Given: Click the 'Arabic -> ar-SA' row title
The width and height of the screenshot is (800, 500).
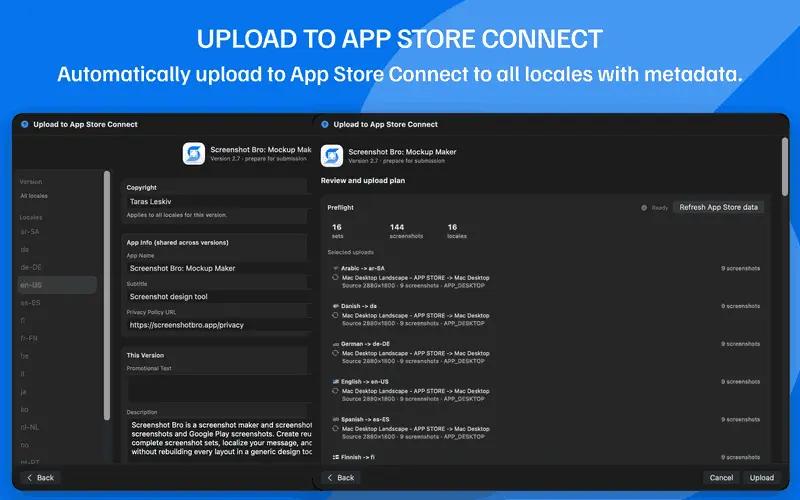Looking at the screenshot, I should click(363, 268).
